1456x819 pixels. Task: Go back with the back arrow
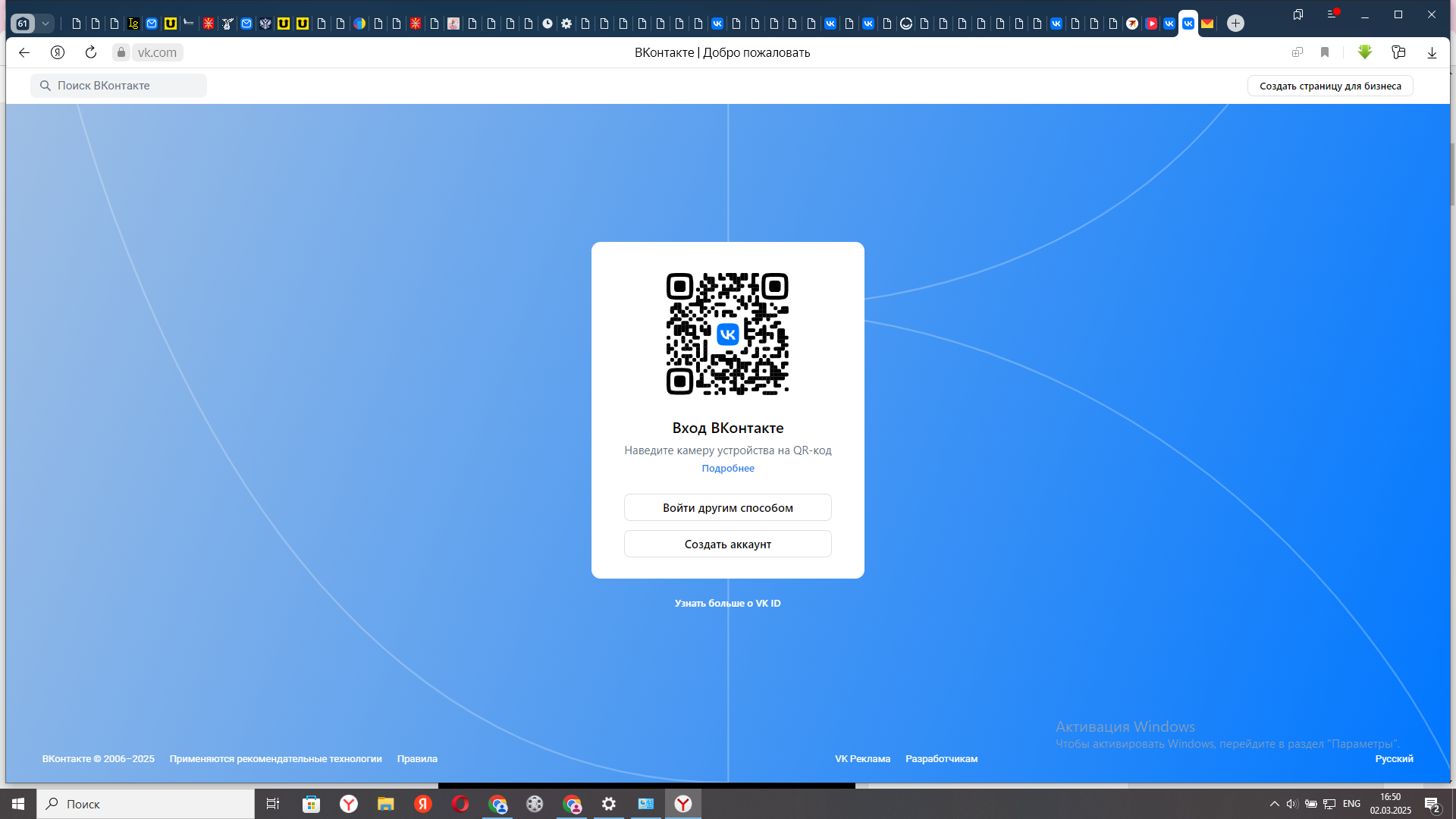pos(24,52)
